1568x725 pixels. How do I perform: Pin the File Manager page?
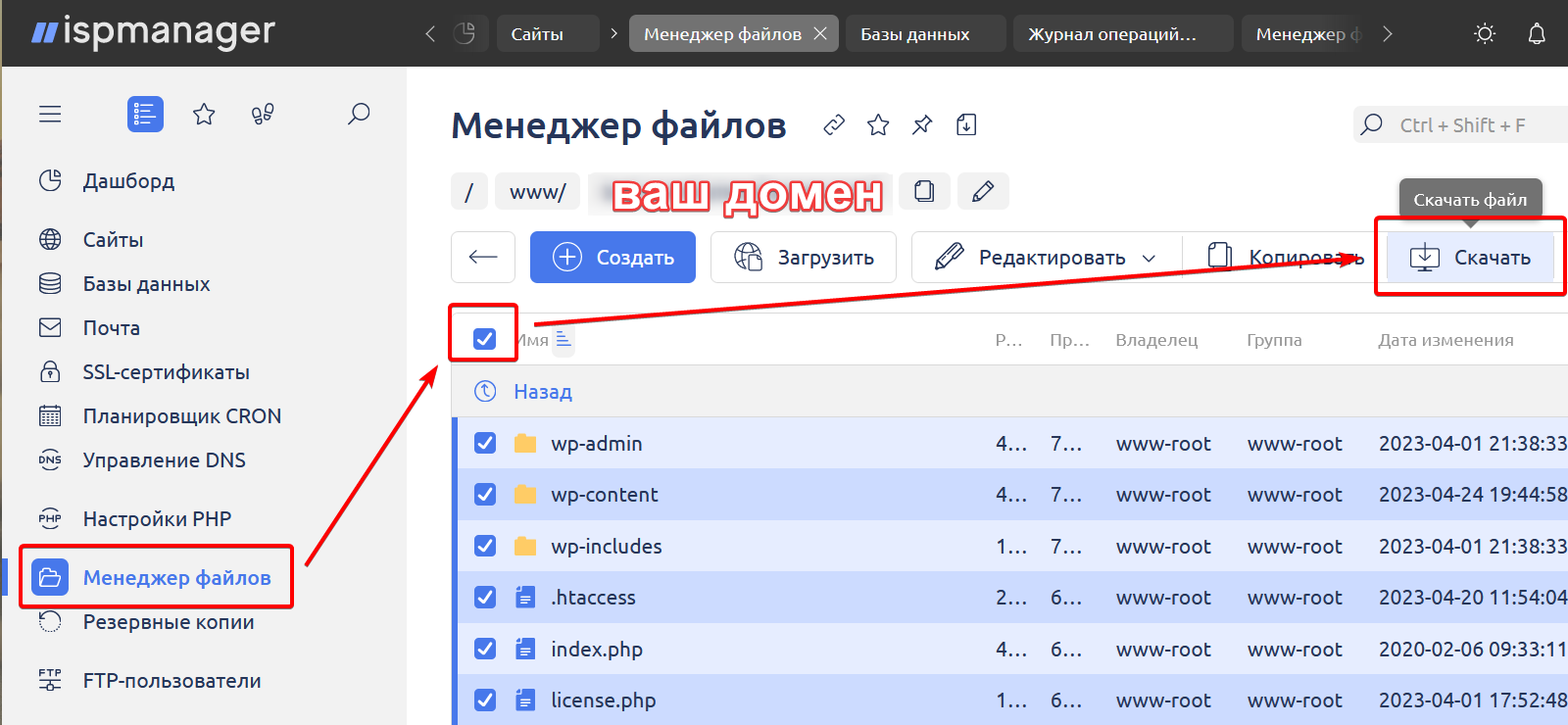point(922,125)
